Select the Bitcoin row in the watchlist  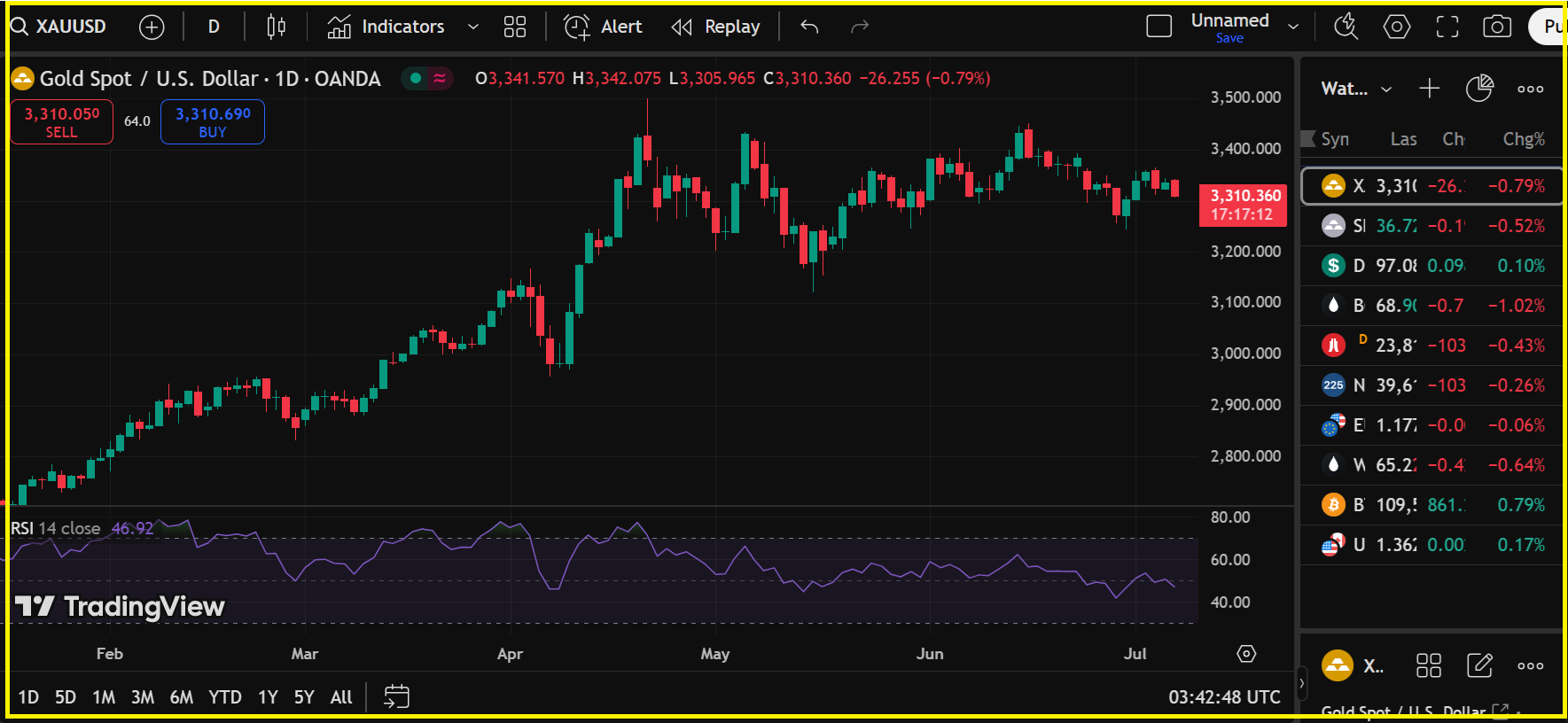click(1431, 505)
